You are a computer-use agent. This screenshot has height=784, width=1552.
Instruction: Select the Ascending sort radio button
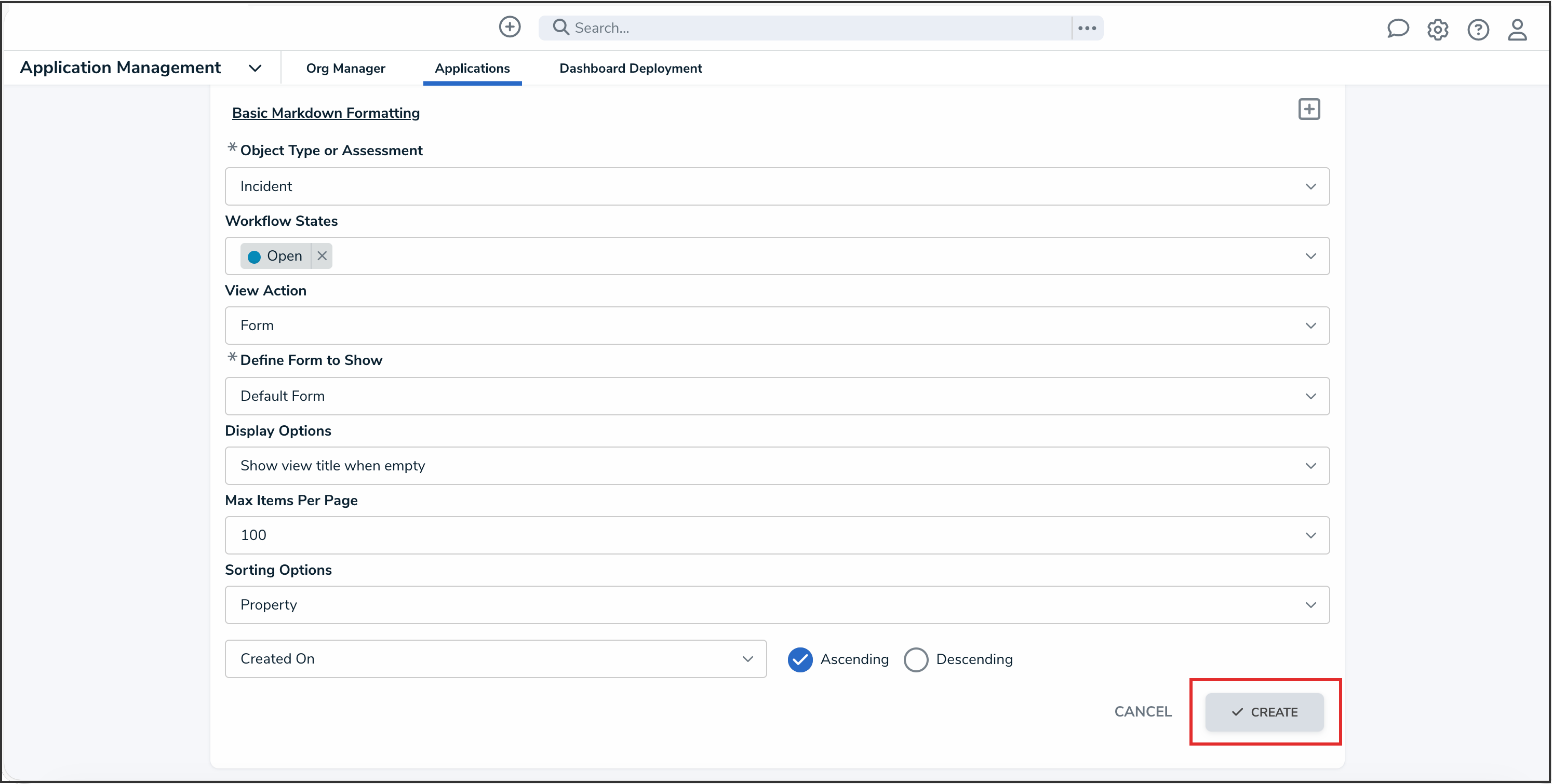800,659
